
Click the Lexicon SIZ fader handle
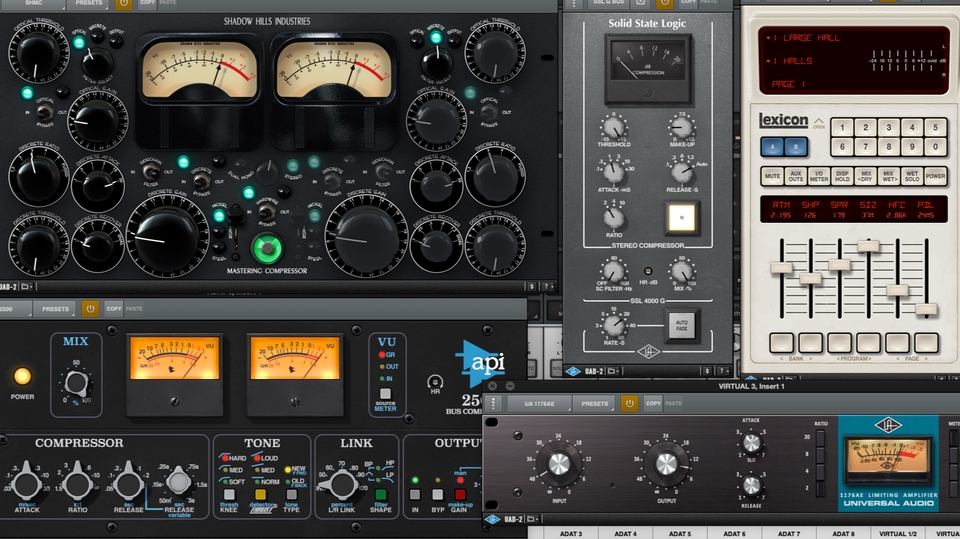tap(868, 246)
